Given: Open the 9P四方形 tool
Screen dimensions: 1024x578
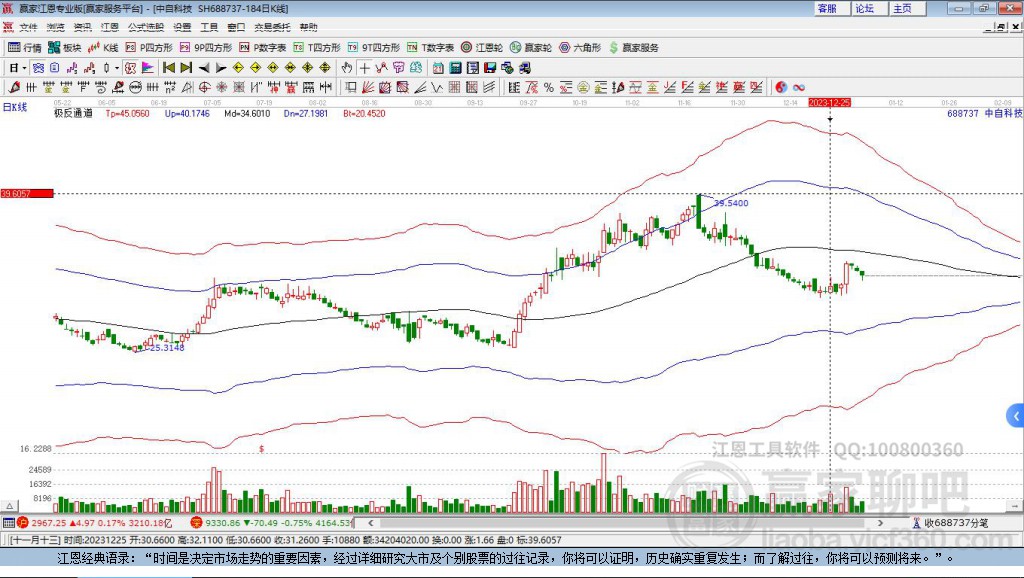Looking at the screenshot, I should (x=206, y=48).
